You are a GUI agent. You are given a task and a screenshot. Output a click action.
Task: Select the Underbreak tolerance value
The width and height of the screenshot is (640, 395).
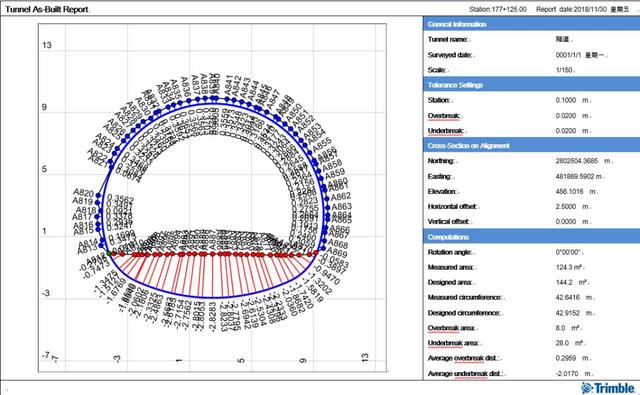tap(566, 131)
